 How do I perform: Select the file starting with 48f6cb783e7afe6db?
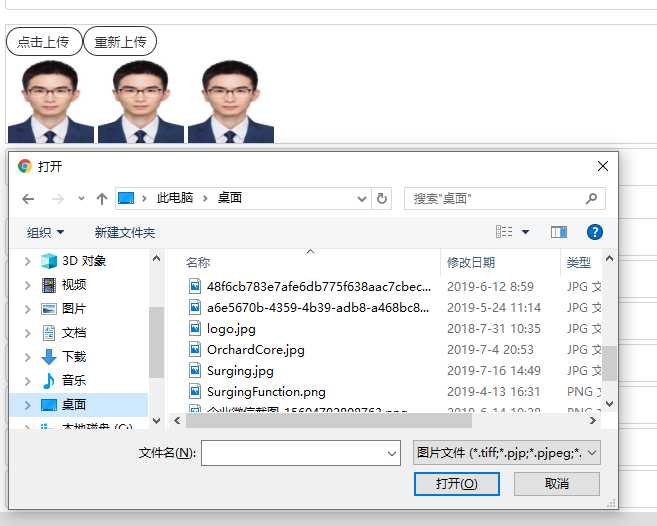[319, 287]
